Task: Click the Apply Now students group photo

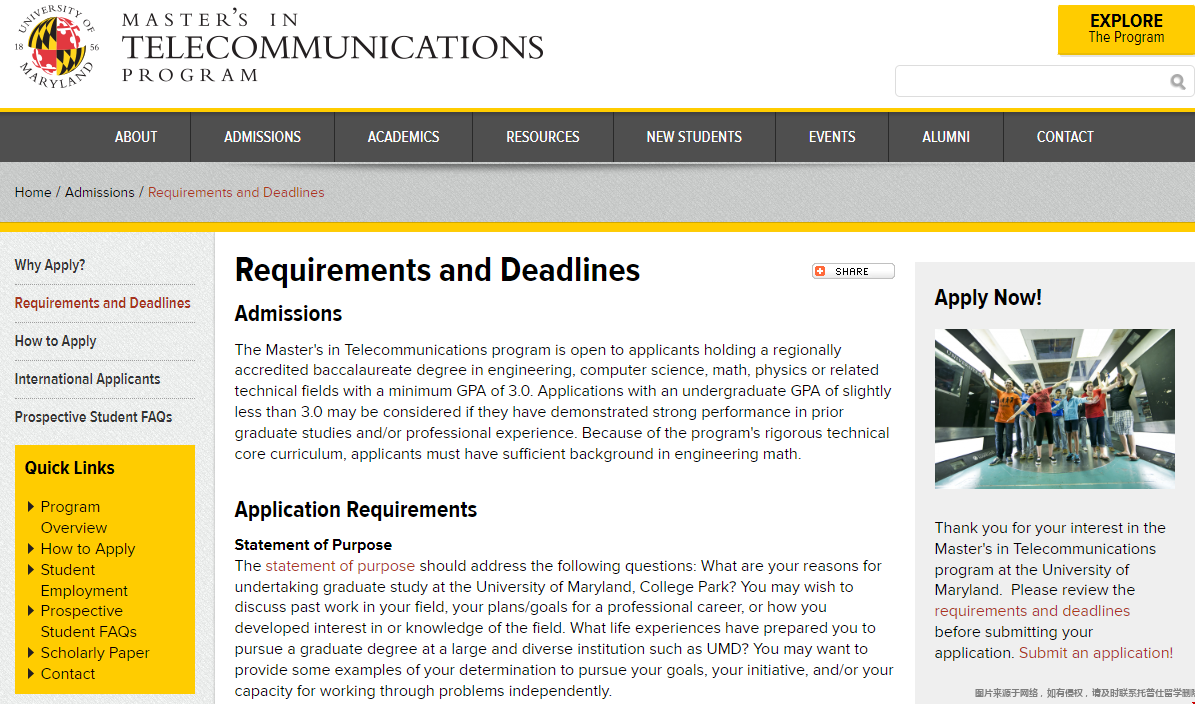Action: (1055, 408)
